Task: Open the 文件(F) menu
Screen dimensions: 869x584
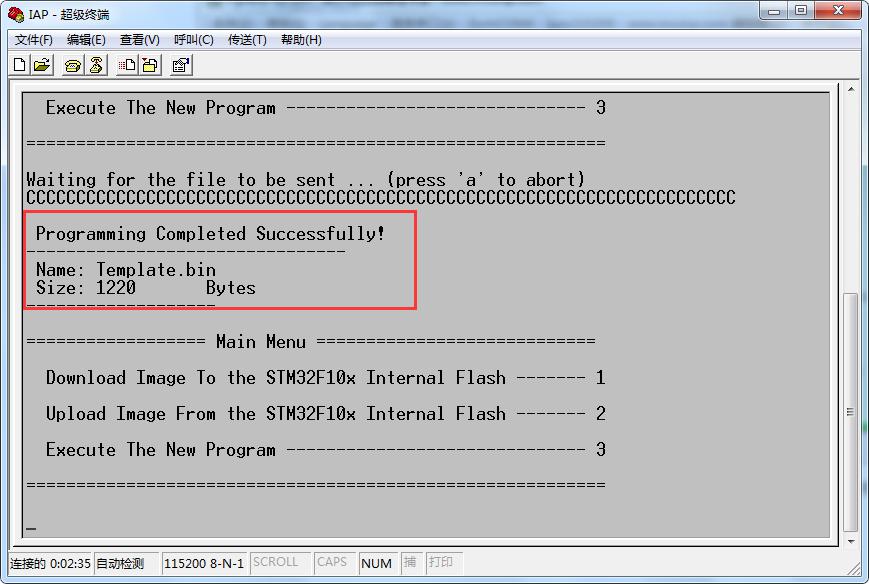Action: pyautogui.click(x=34, y=40)
